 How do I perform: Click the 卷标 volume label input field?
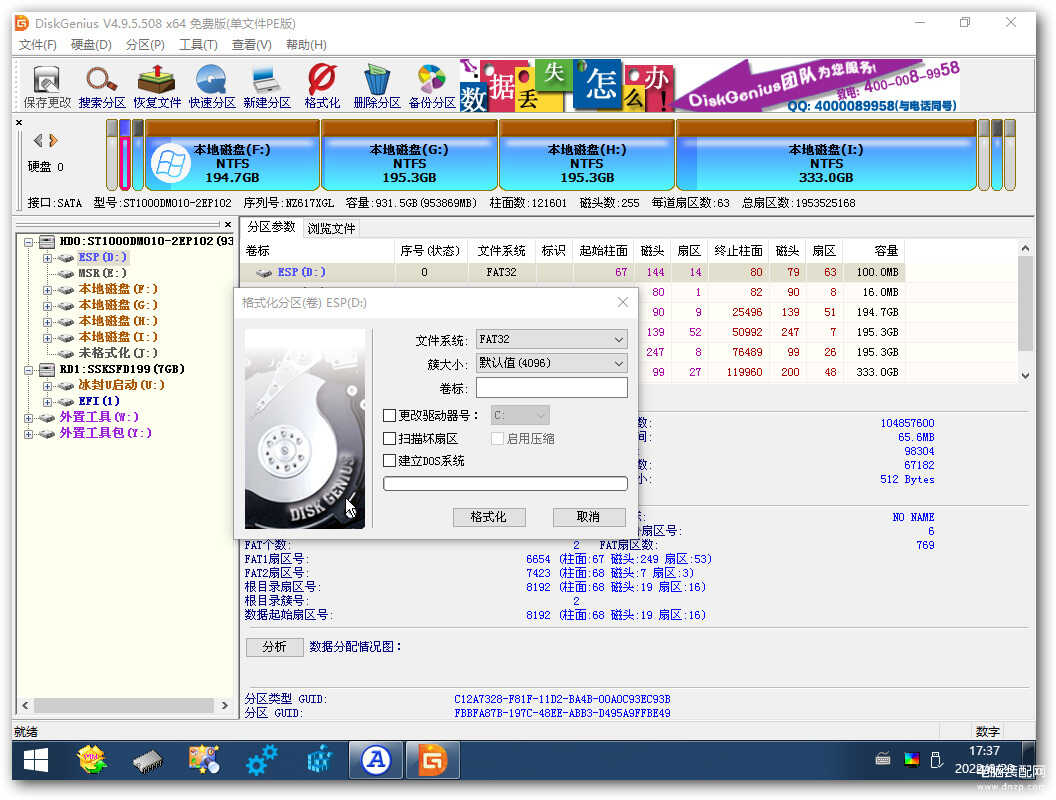click(x=552, y=388)
